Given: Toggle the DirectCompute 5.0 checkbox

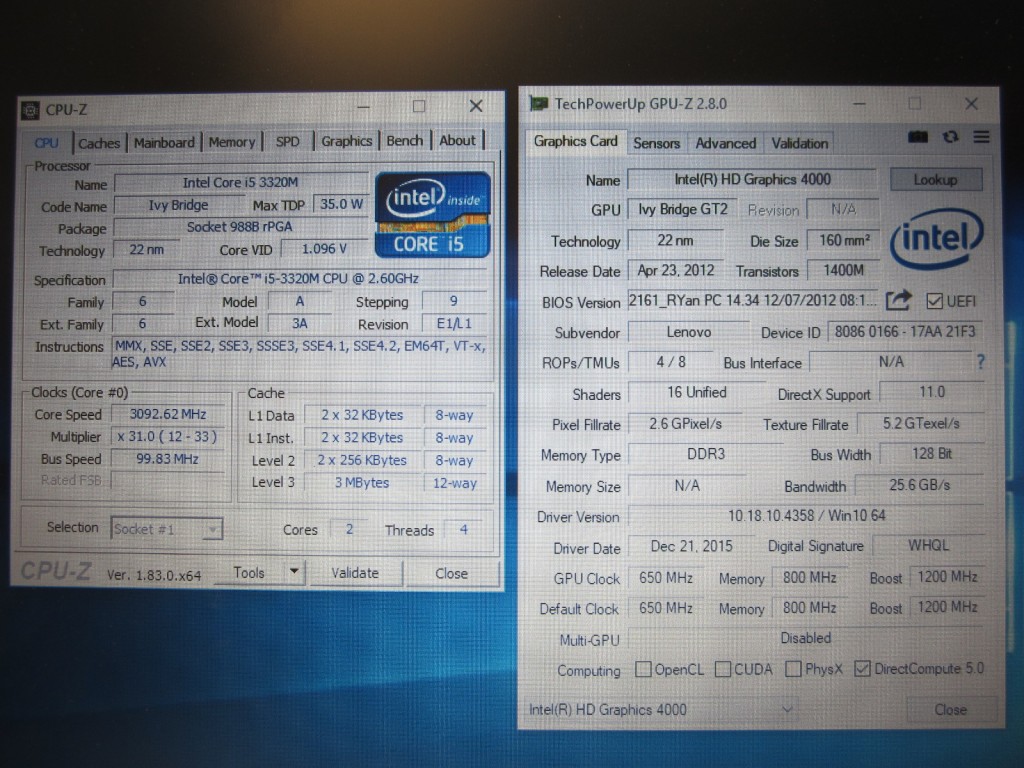Looking at the screenshot, I should (862, 668).
